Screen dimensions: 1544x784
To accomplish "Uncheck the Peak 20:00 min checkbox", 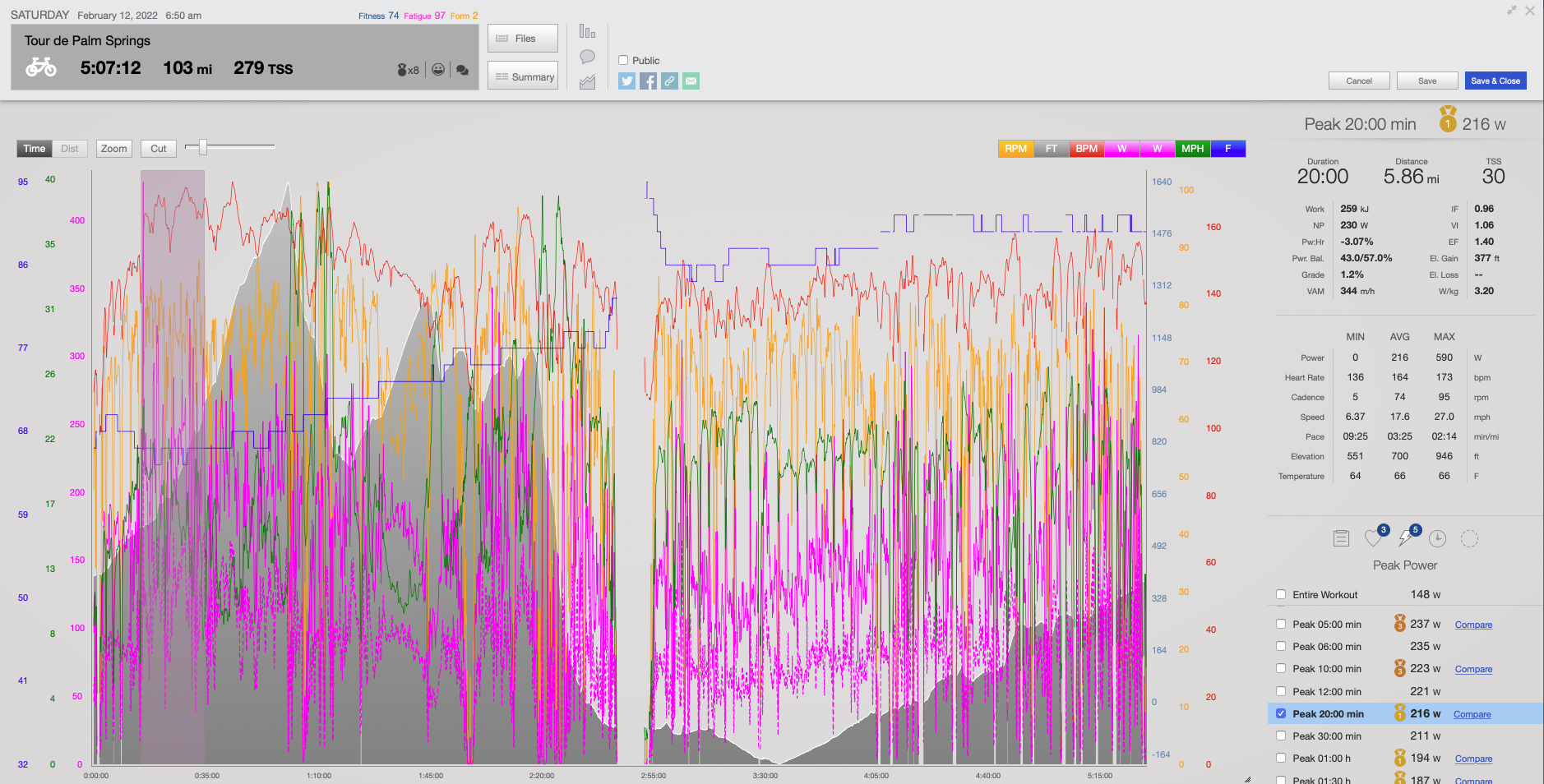I will (1281, 713).
